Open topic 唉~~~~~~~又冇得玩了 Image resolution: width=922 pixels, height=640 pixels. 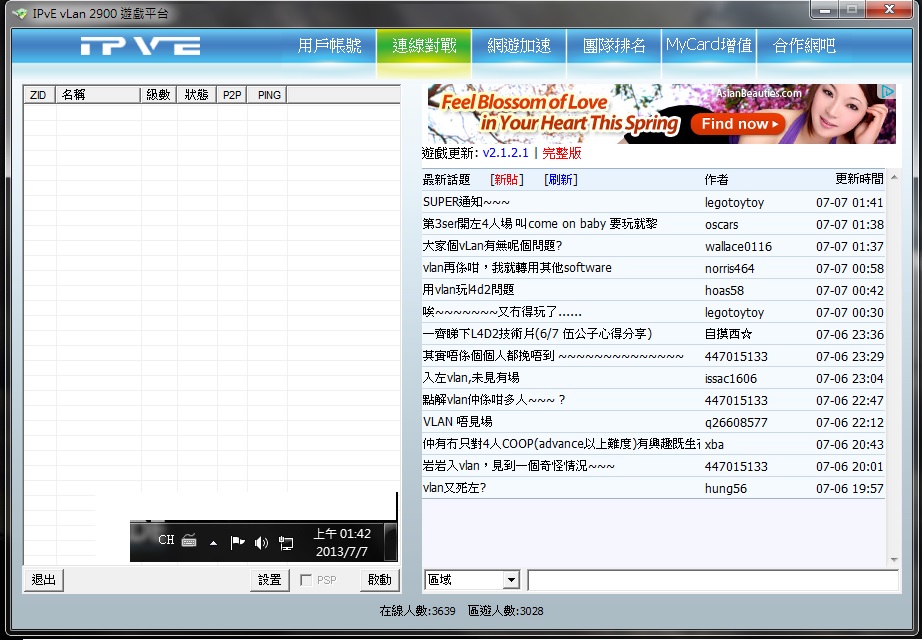tap(502, 312)
